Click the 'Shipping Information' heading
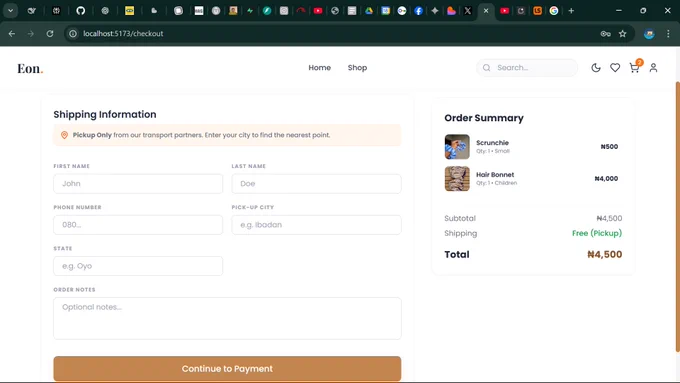This screenshot has height=383, width=680. pos(105,115)
